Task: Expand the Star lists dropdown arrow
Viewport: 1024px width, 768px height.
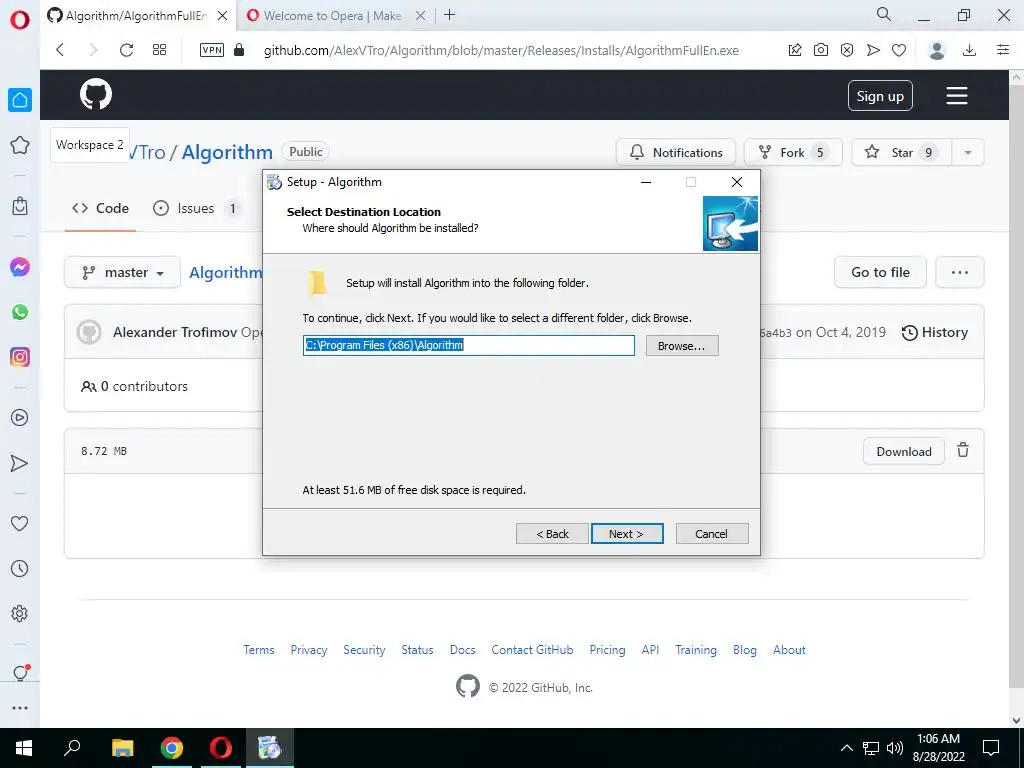Action: tap(968, 152)
